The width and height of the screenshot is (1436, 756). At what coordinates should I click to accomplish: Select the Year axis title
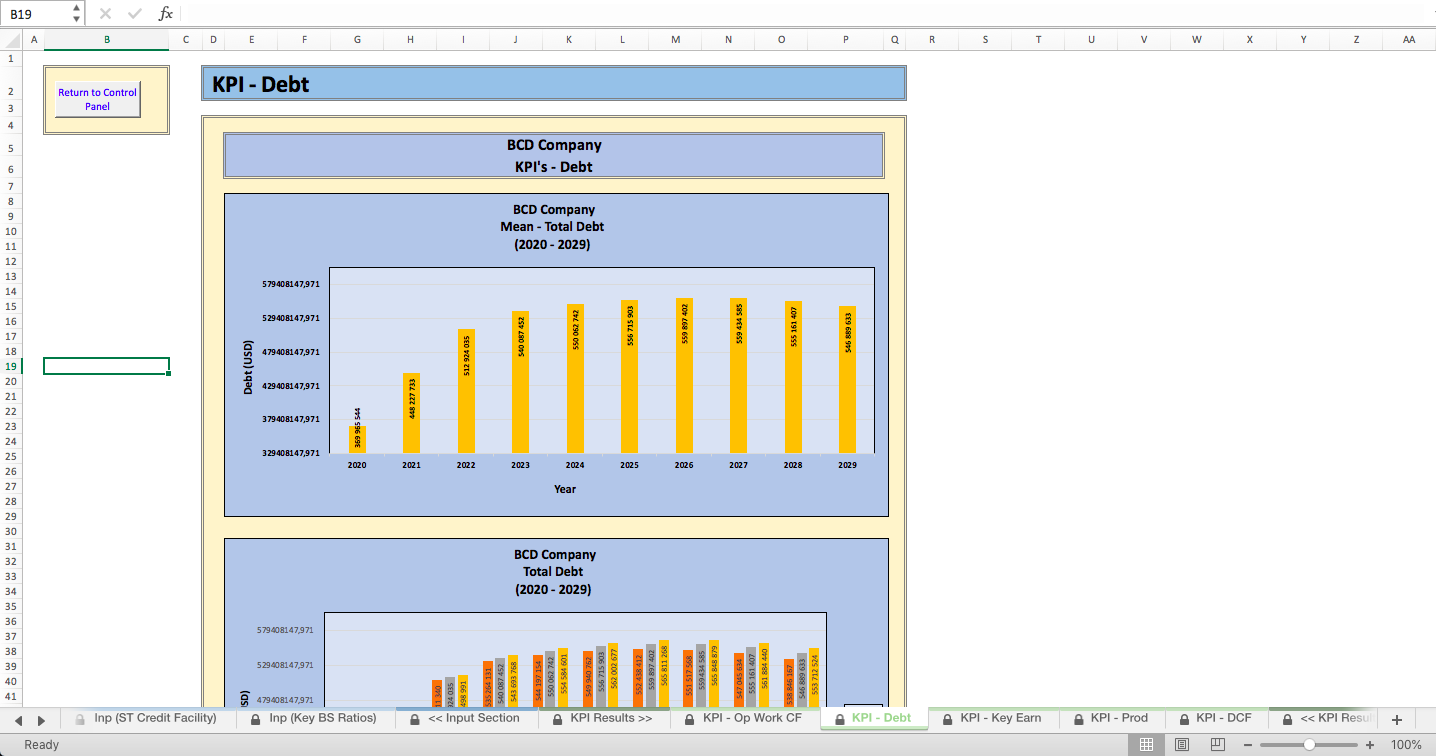point(565,489)
